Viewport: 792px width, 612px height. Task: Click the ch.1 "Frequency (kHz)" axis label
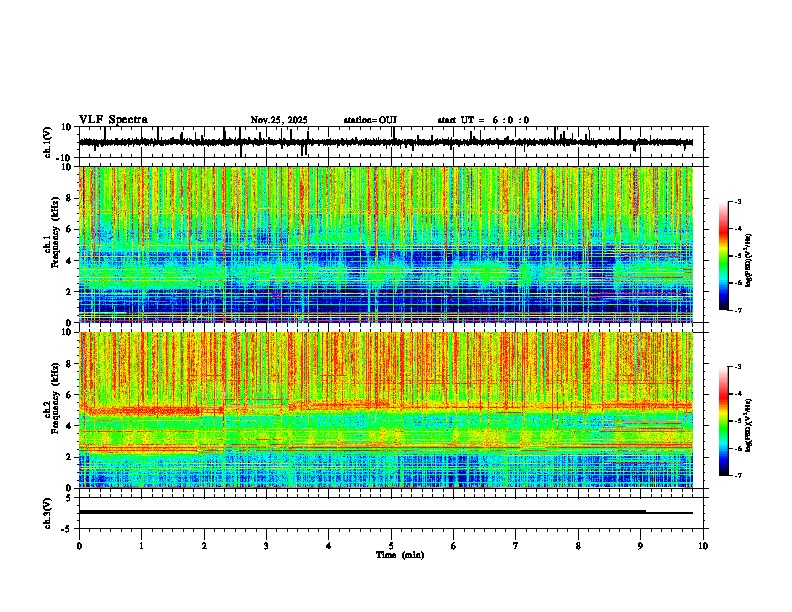[55, 233]
